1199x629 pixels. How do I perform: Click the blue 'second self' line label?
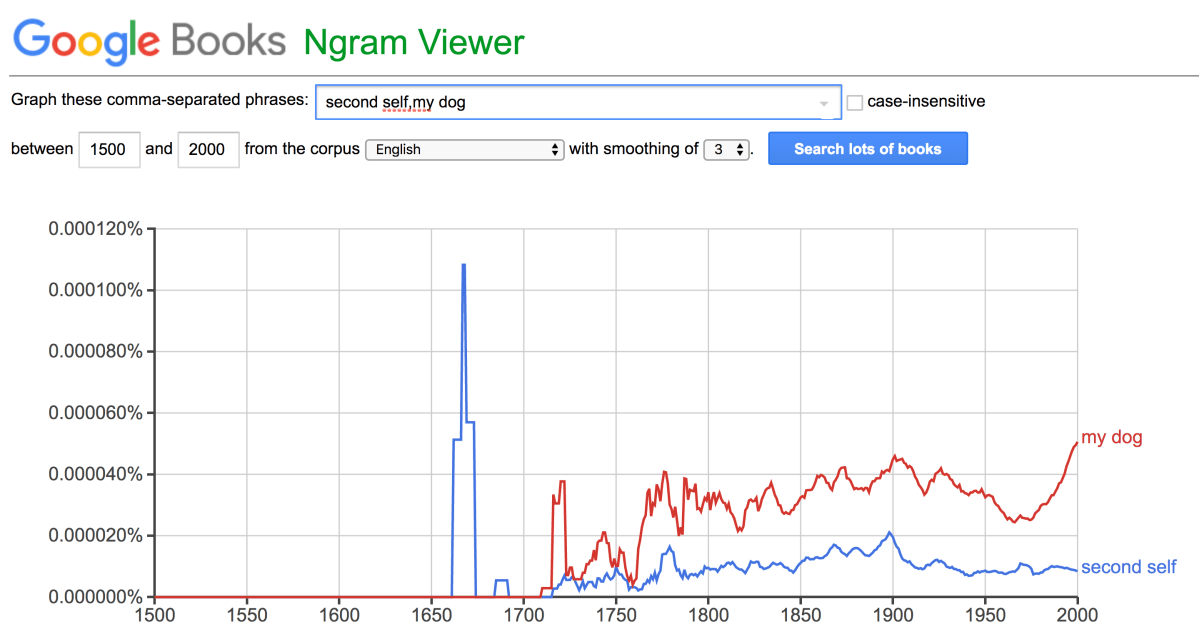pyautogui.click(x=1129, y=568)
